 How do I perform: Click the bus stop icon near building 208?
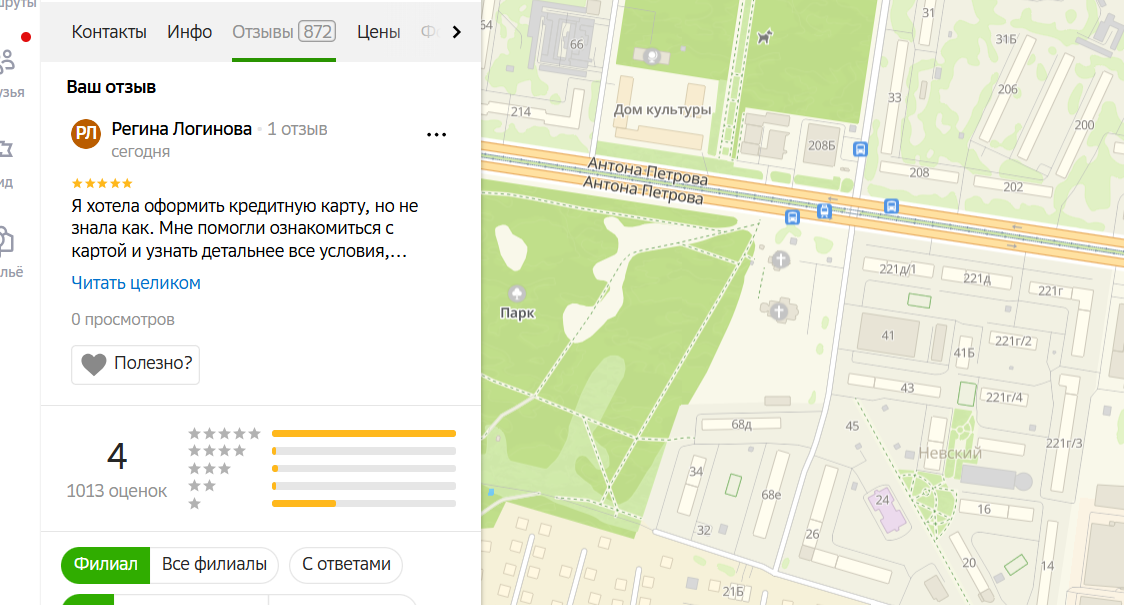pos(891,206)
